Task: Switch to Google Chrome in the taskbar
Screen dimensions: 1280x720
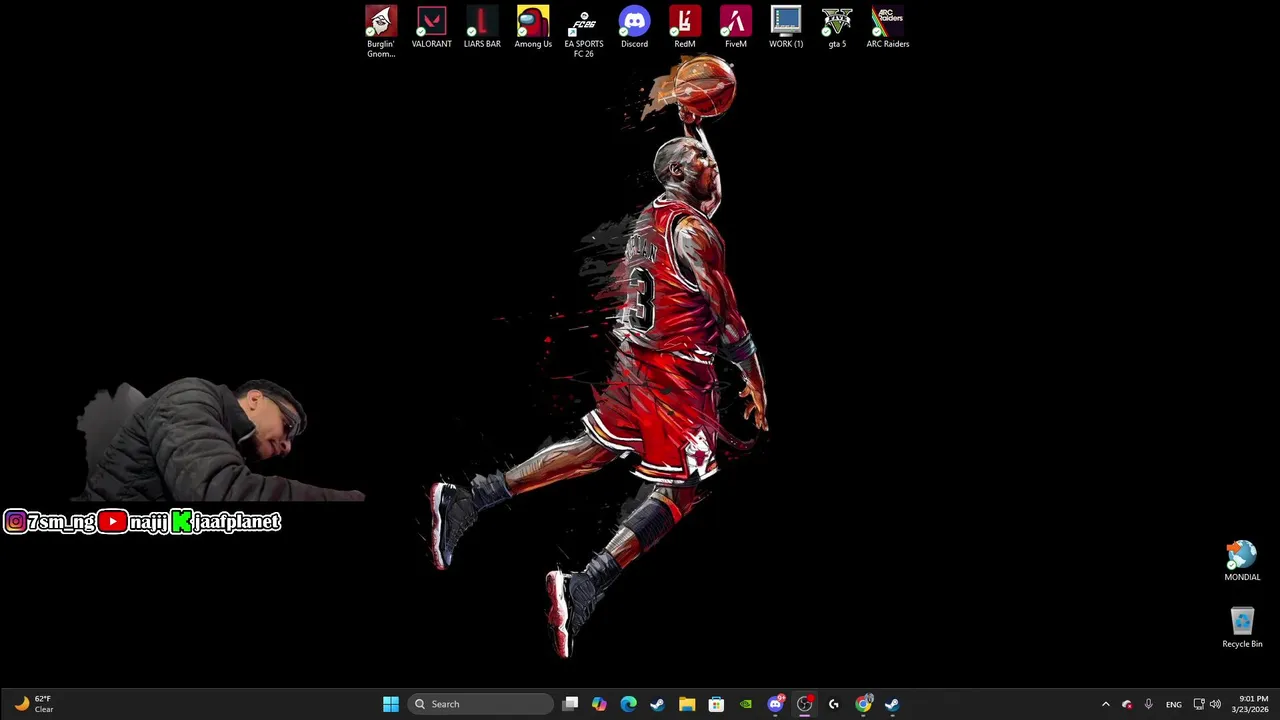Action: click(863, 704)
